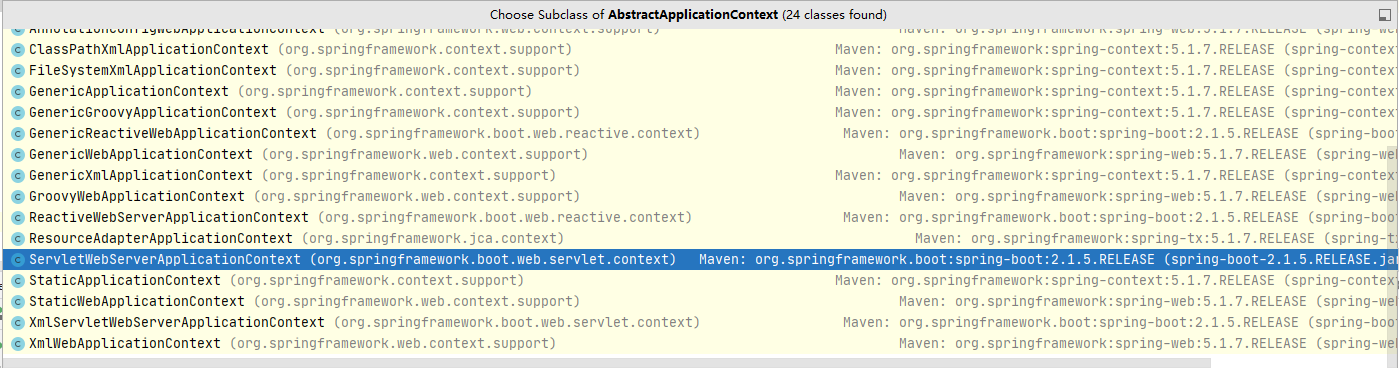Select GroovyWebApplicationContext class name
Screen dimensions: 1399x368
pos(137,196)
